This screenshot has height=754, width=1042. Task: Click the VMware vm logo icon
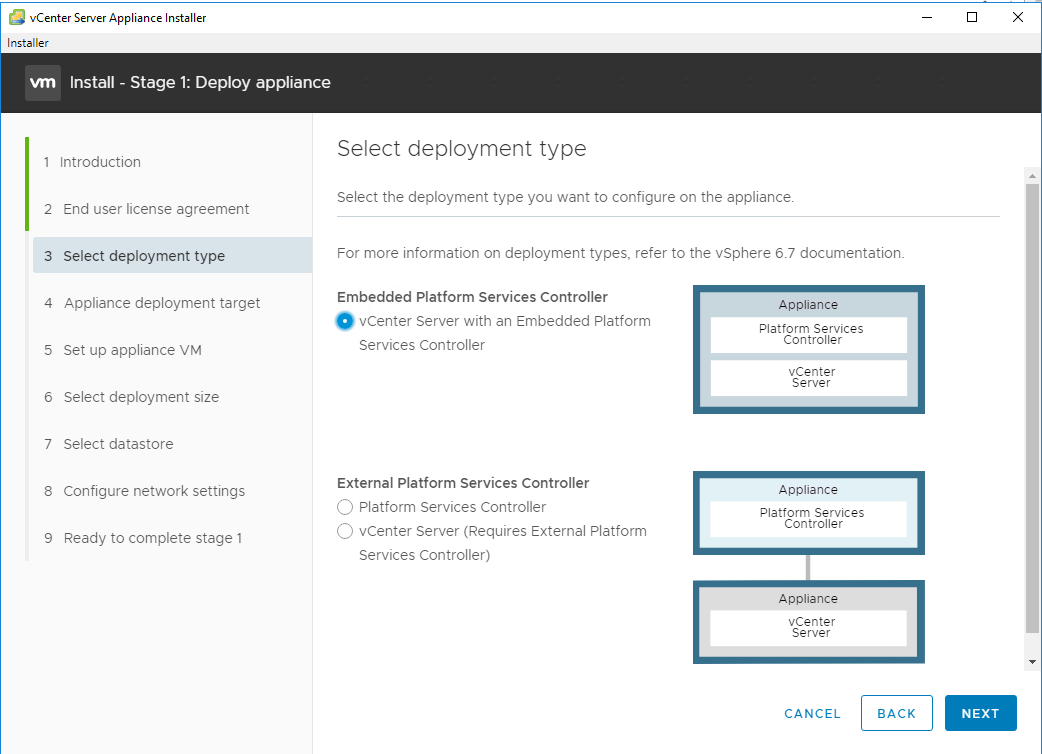click(x=43, y=83)
